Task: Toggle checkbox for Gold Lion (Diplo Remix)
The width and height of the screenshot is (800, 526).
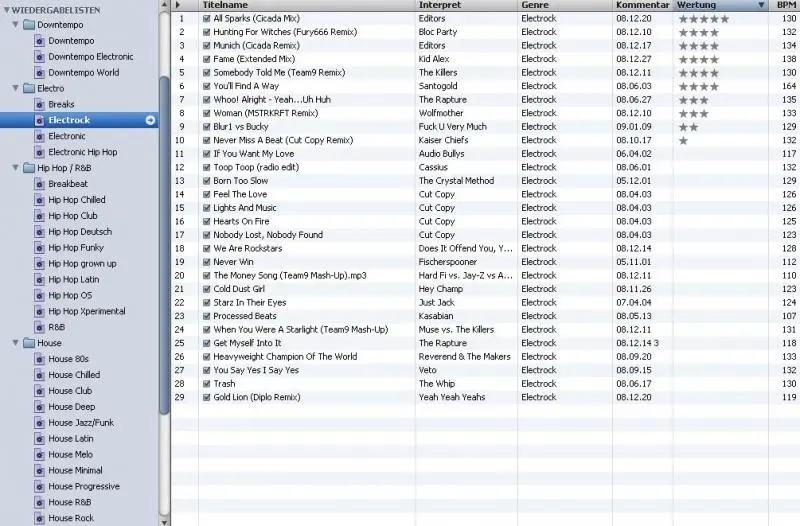Action: click(x=207, y=397)
